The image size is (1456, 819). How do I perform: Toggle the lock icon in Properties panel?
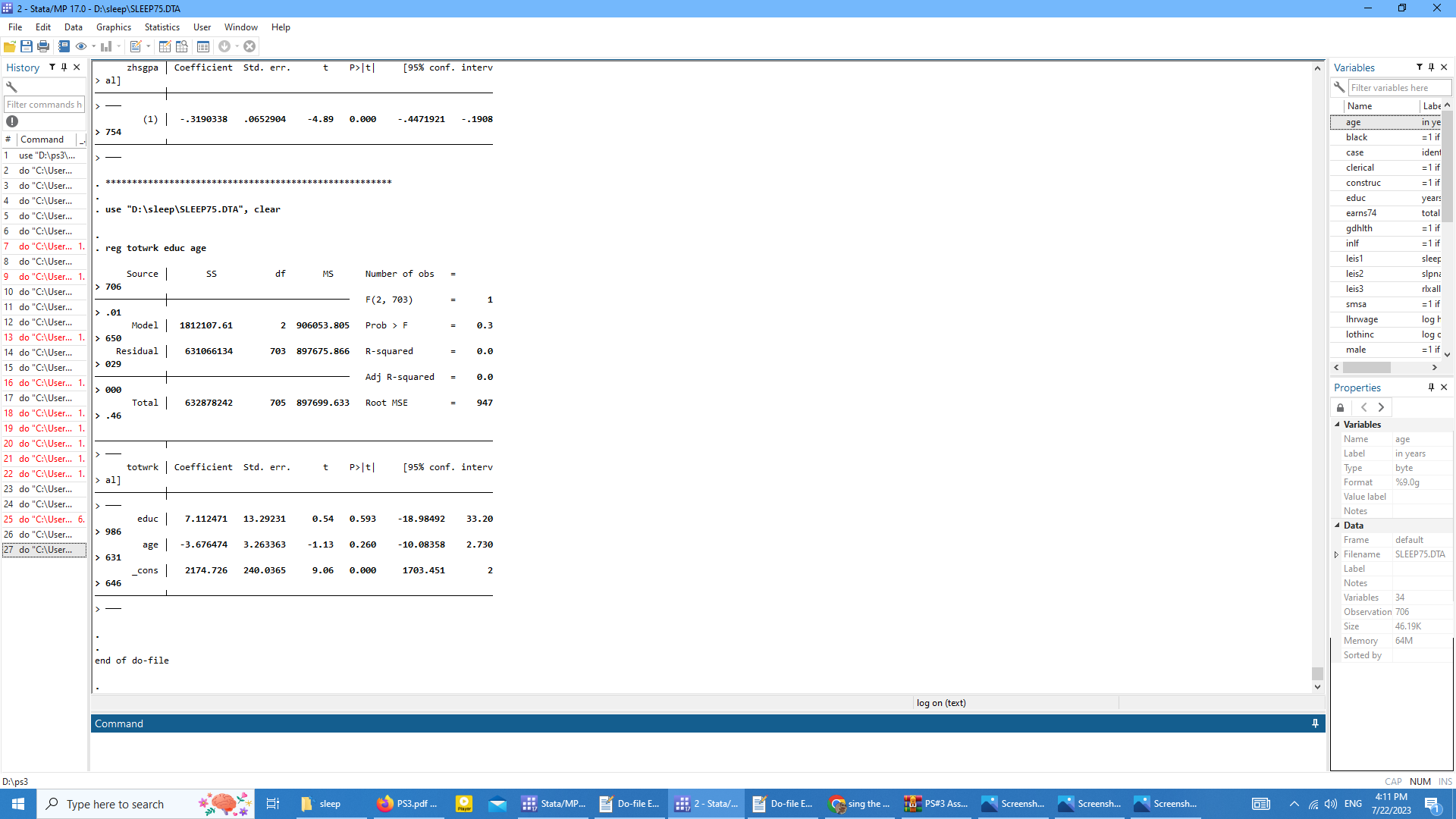tap(1341, 407)
